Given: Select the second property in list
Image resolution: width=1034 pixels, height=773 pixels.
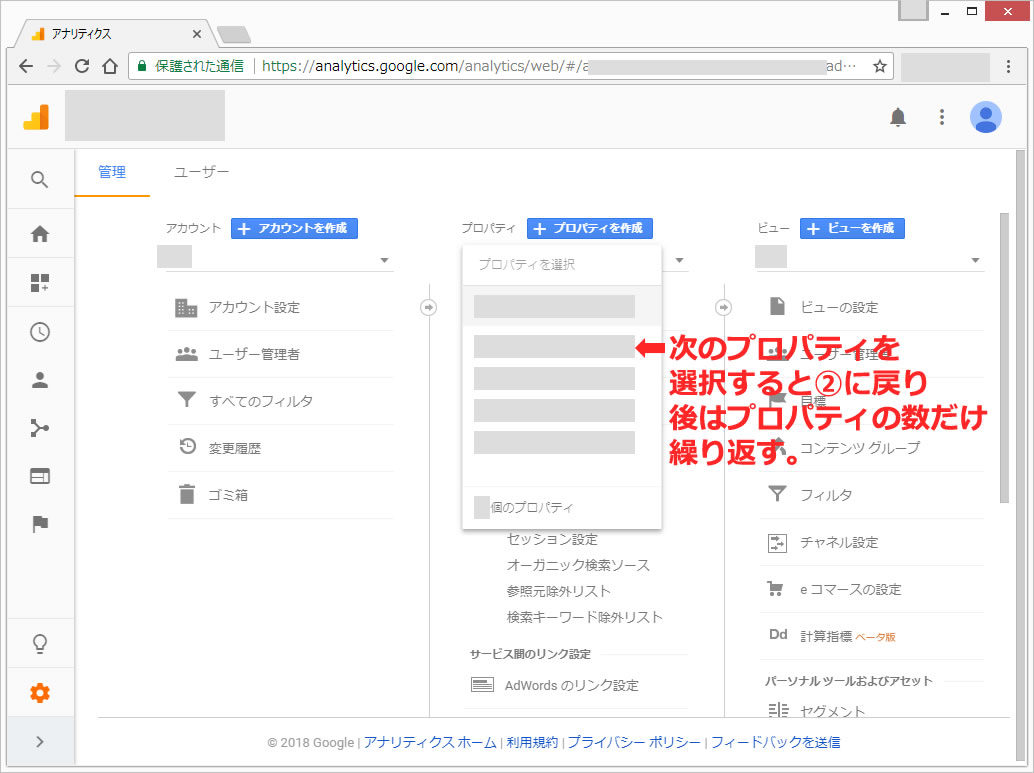Looking at the screenshot, I should (555, 346).
